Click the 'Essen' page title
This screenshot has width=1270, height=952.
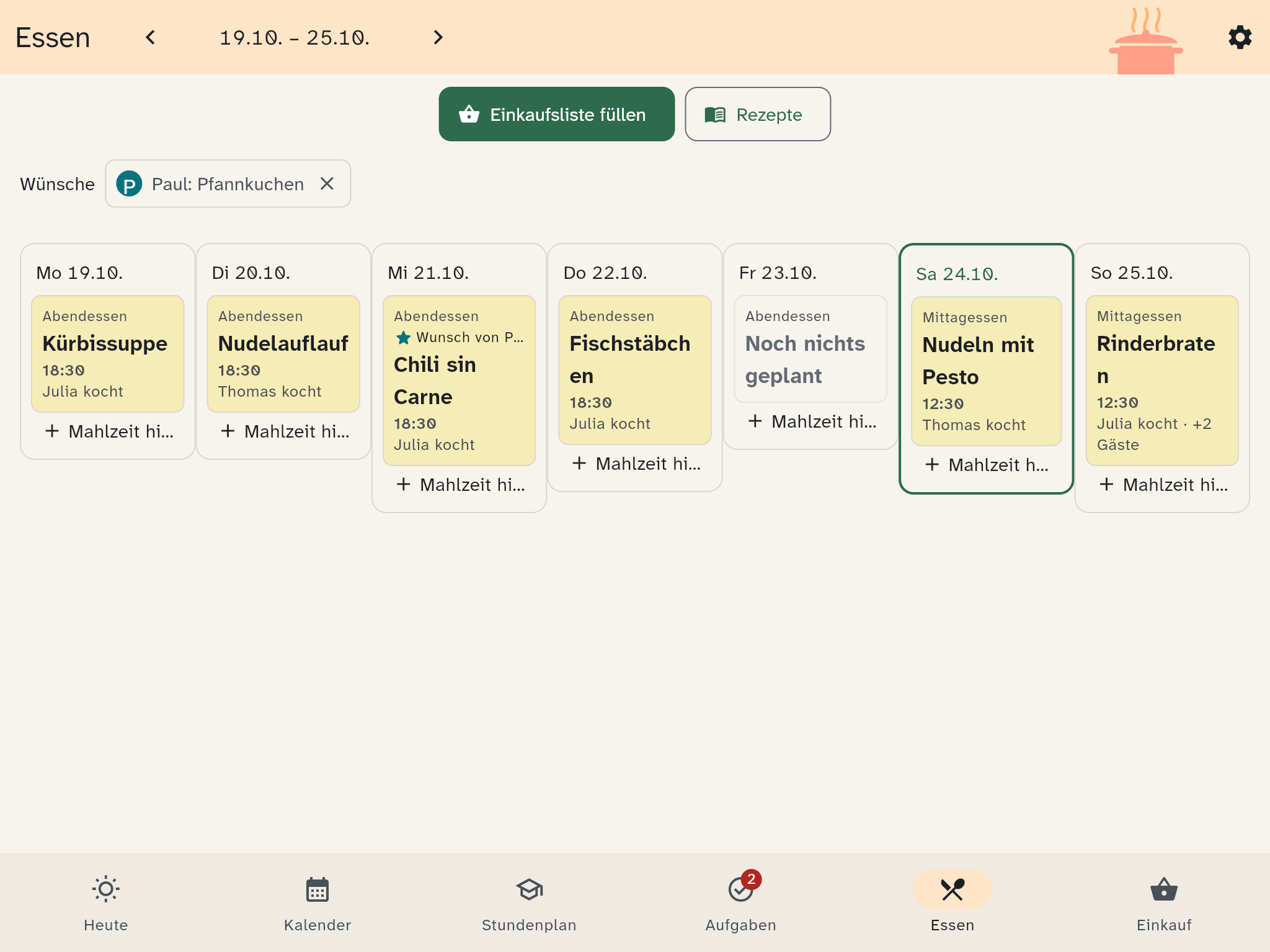(53, 38)
